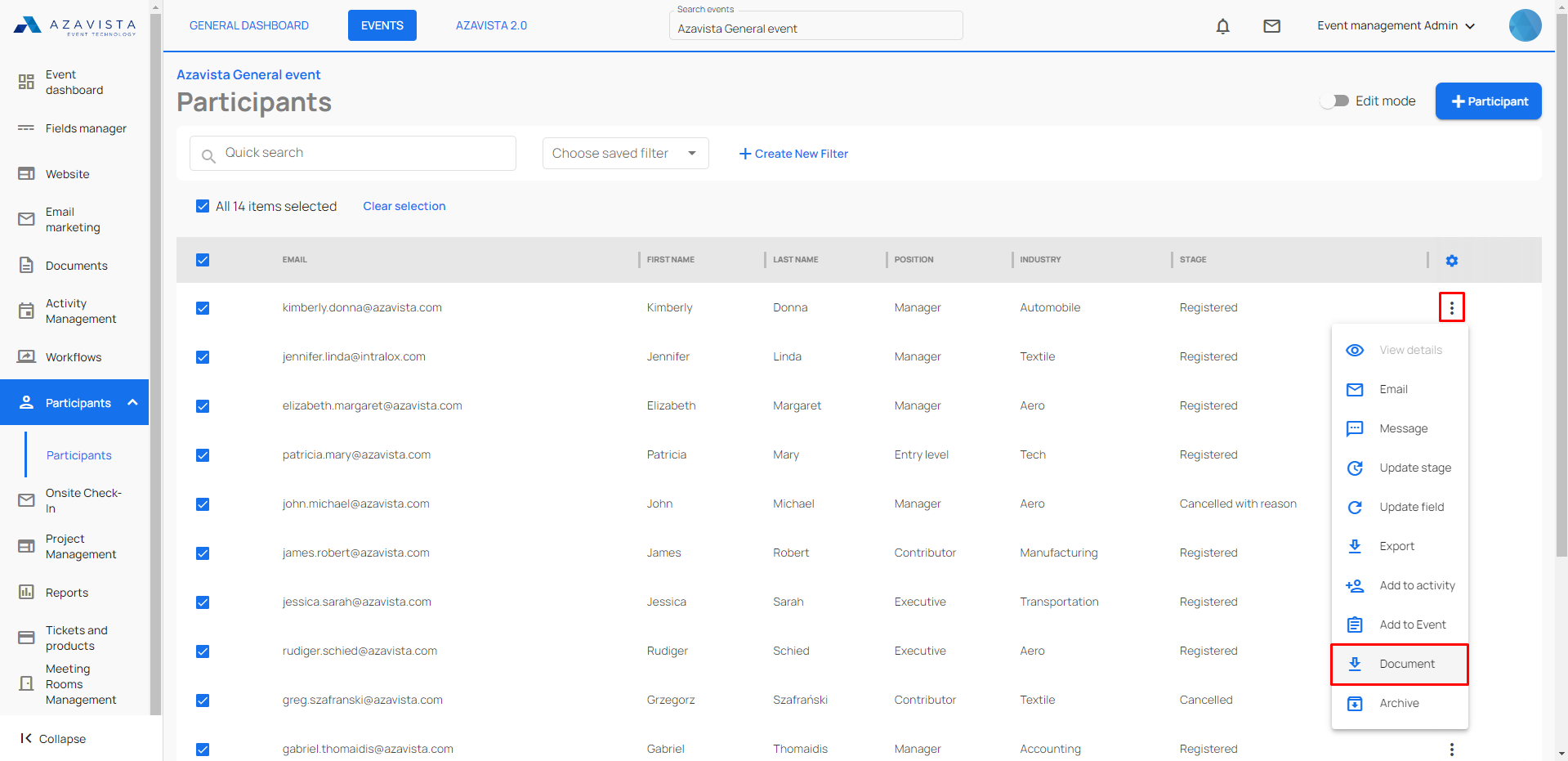Uncheck the james.robert@azavista.com row checkbox
This screenshot has width=1568, height=761.
click(x=203, y=553)
